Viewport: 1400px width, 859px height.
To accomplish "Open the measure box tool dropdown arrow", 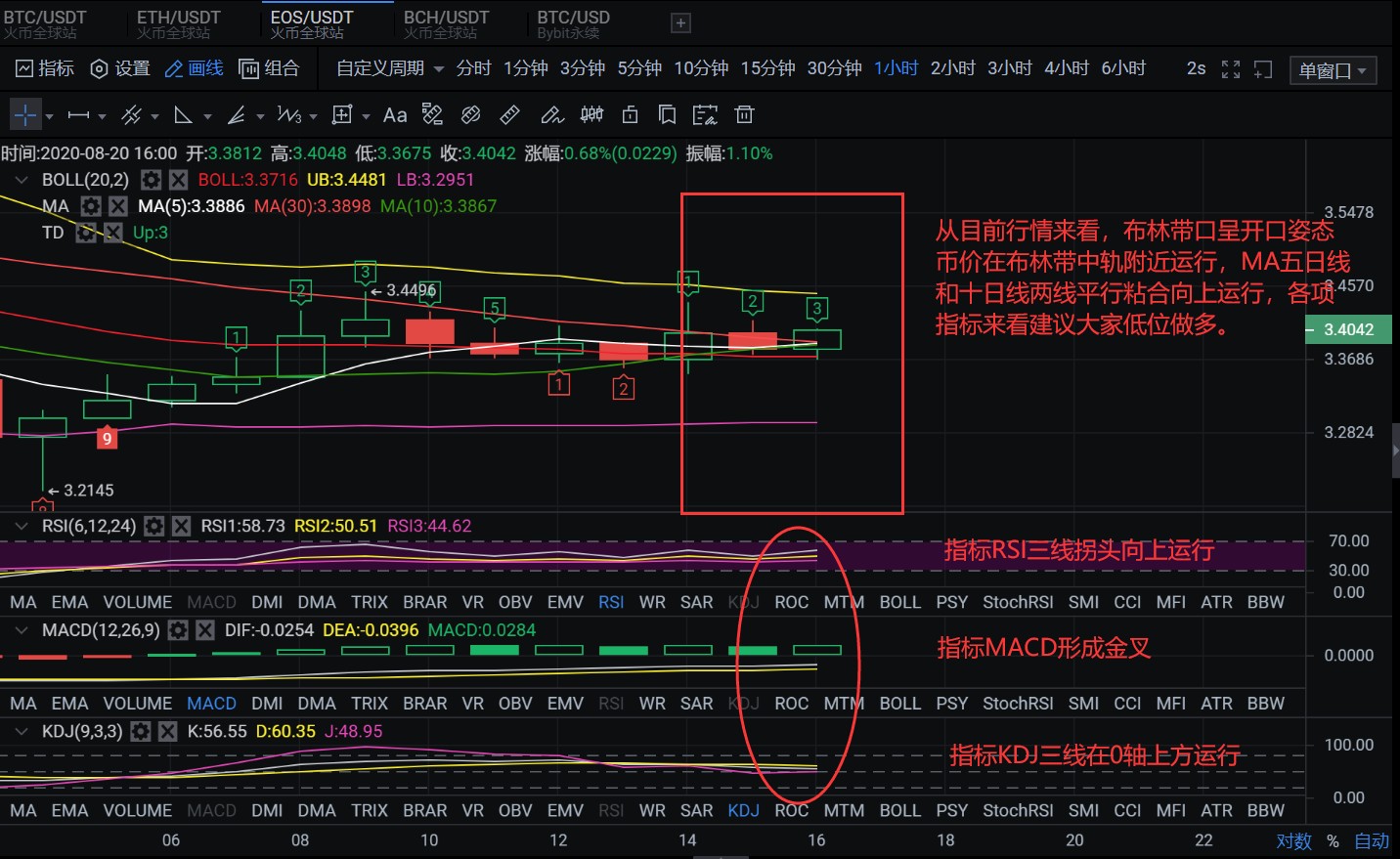I will pyautogui.click(x=366, y=116).
